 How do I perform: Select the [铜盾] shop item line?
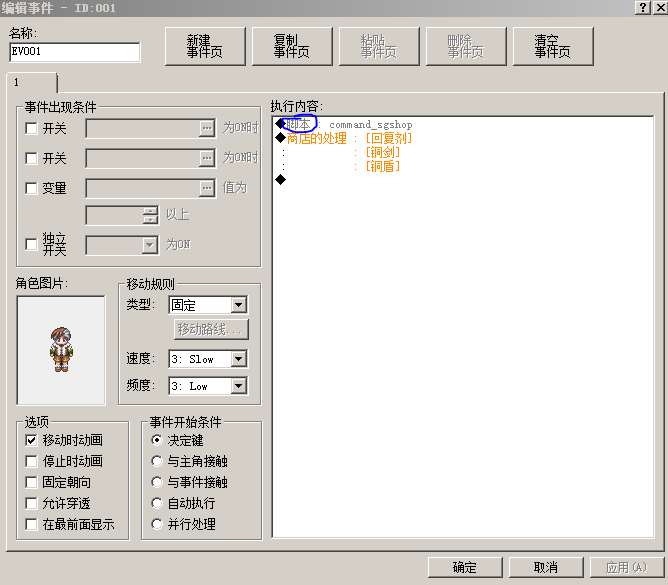pos(463,166)
